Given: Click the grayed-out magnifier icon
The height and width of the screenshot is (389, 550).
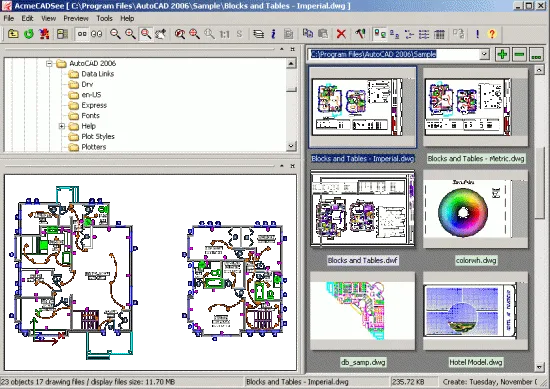Looking at the screenshot, I should 209,34.
